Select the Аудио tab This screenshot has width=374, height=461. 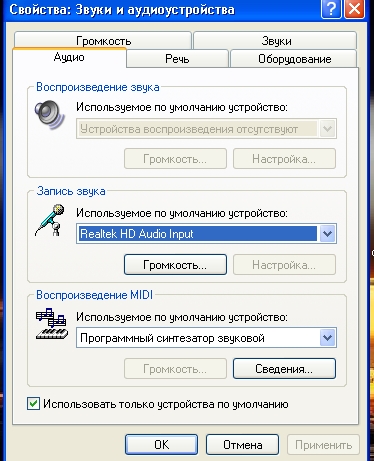tap(69, 57)
